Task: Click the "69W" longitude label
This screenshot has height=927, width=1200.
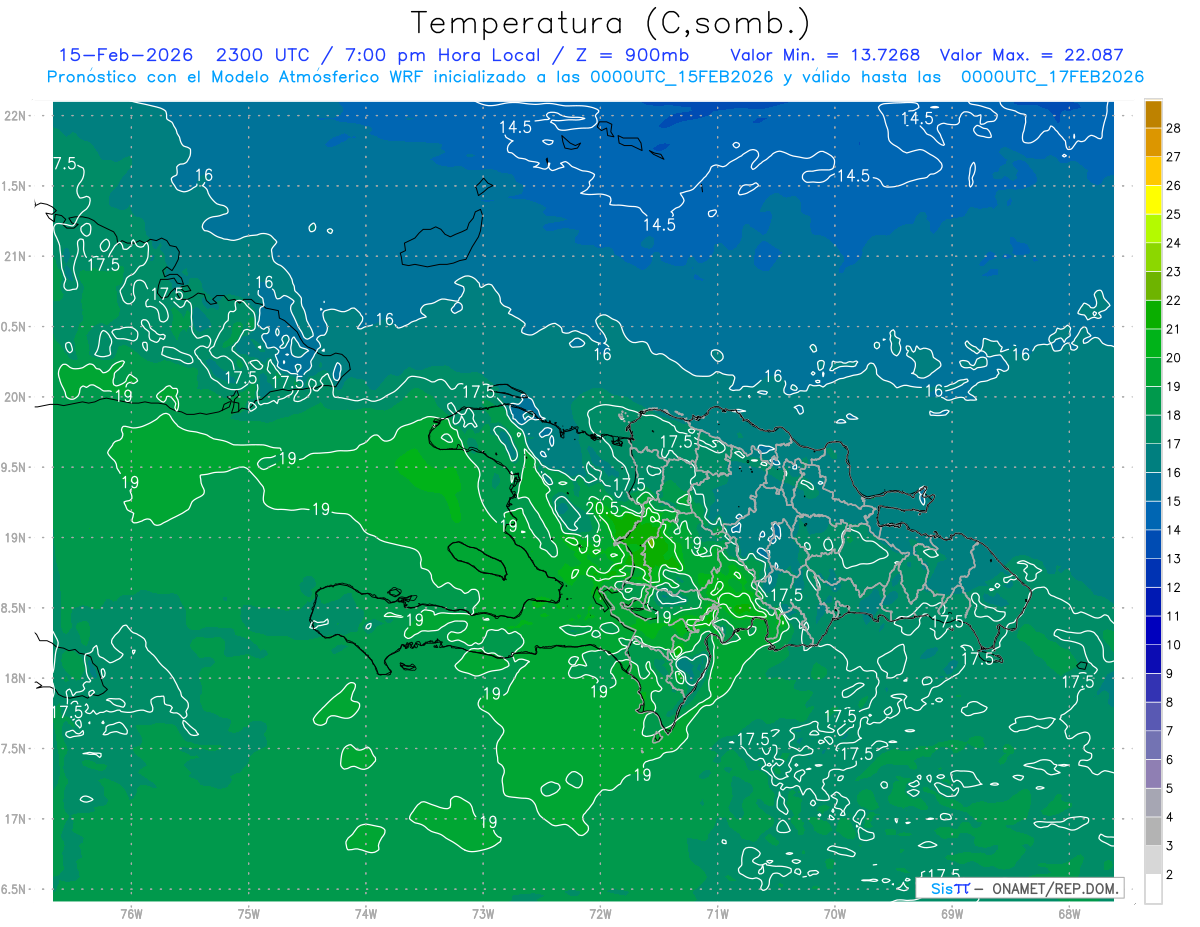Action: pyautogui.click(x=952, y=913)
